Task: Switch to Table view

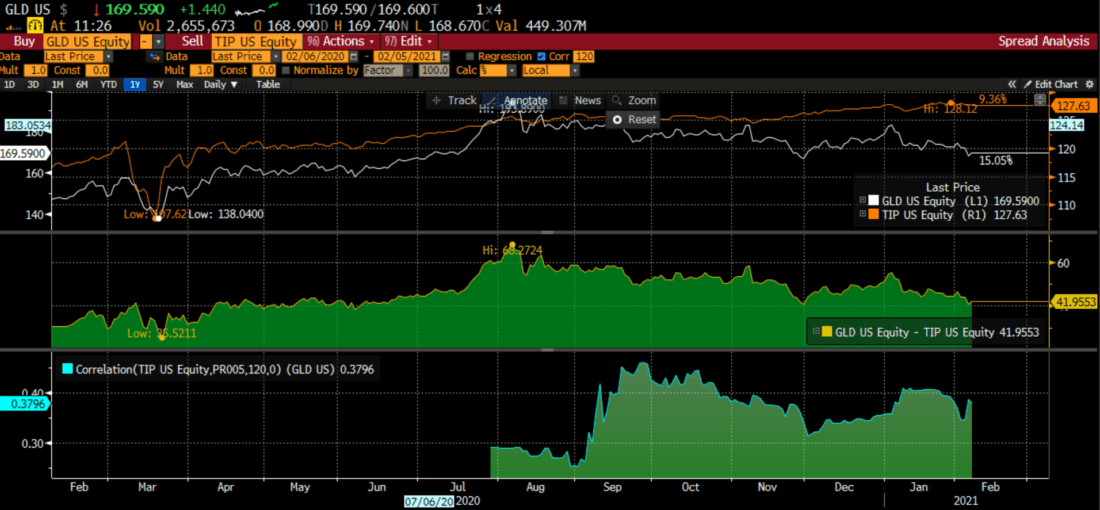Action: pos(268,84)
